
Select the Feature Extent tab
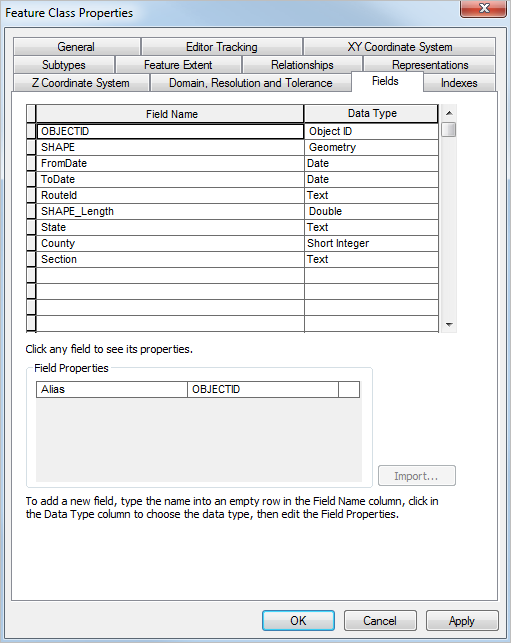click(178, 65)
